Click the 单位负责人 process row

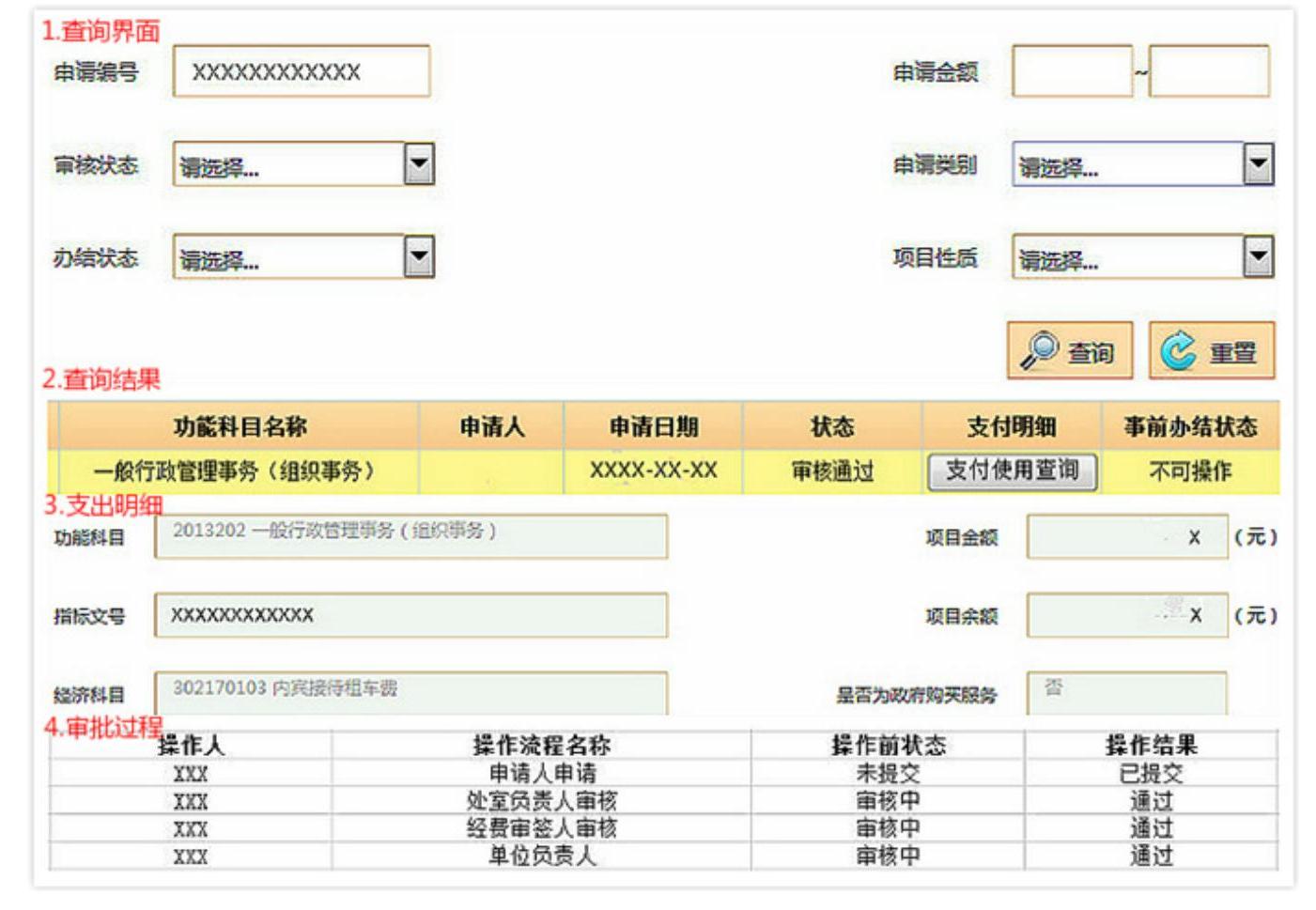click(663, 856)
